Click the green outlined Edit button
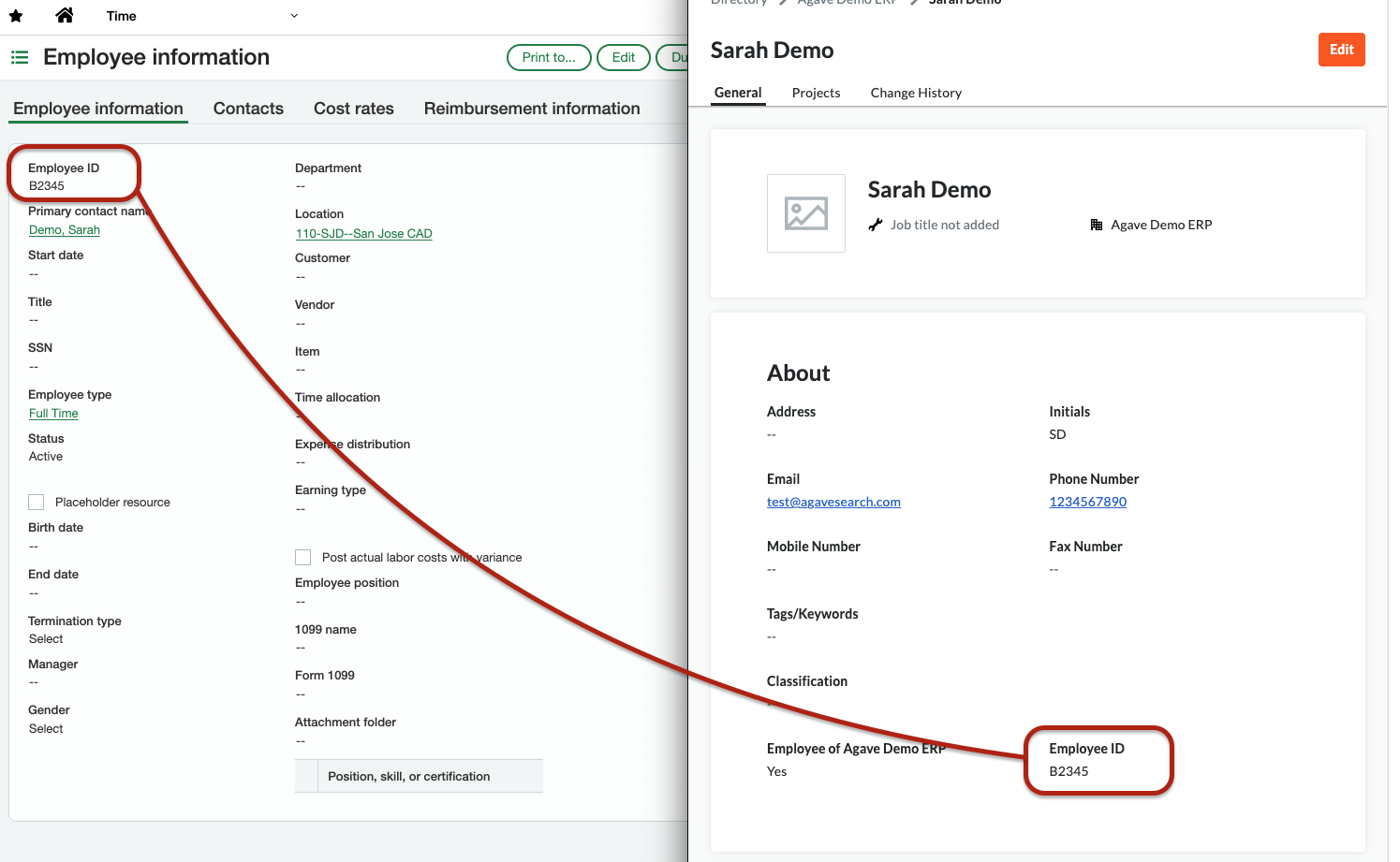The width and height of the screenshot is (1400, 862). (x=624, y=57)
